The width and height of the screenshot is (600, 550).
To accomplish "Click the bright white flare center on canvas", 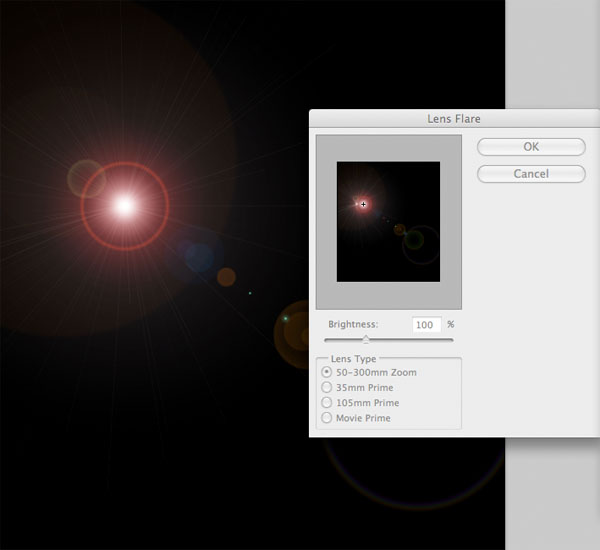I will pyautogui.click(x=125, y=206).
